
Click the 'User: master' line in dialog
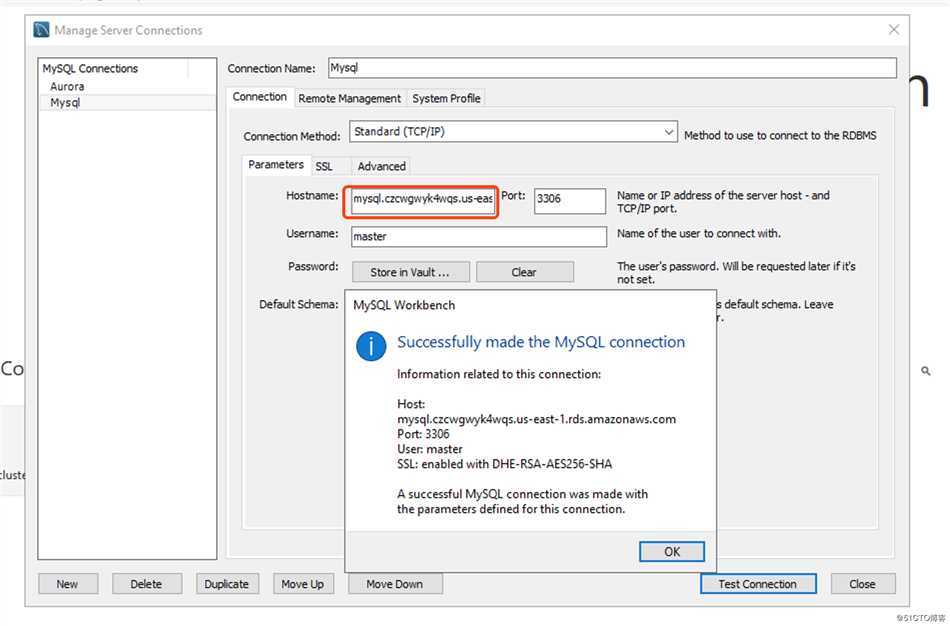tap(430, 449)
